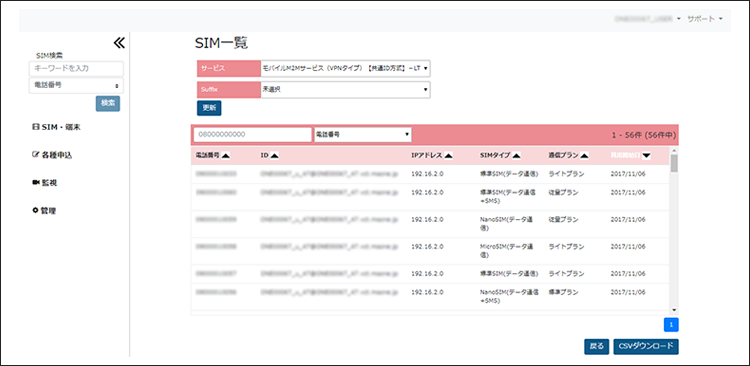Focus the キーワードを入力 search field
Screen dimensions: 750x366
click(x=76, y=68)
